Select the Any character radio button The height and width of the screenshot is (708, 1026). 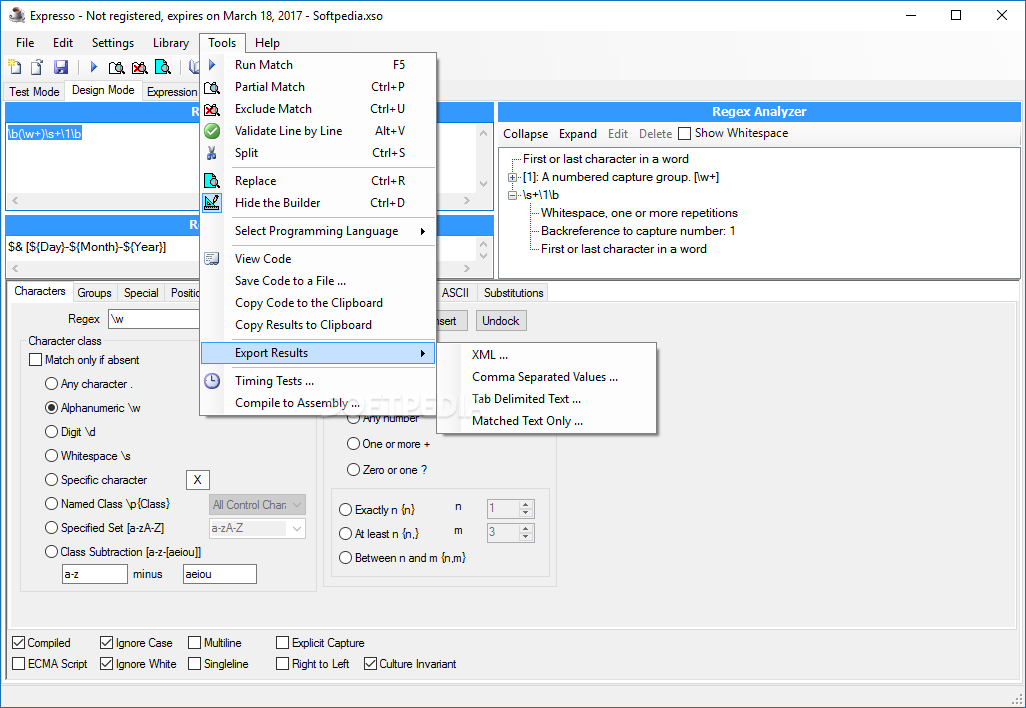tap(51, 383)
